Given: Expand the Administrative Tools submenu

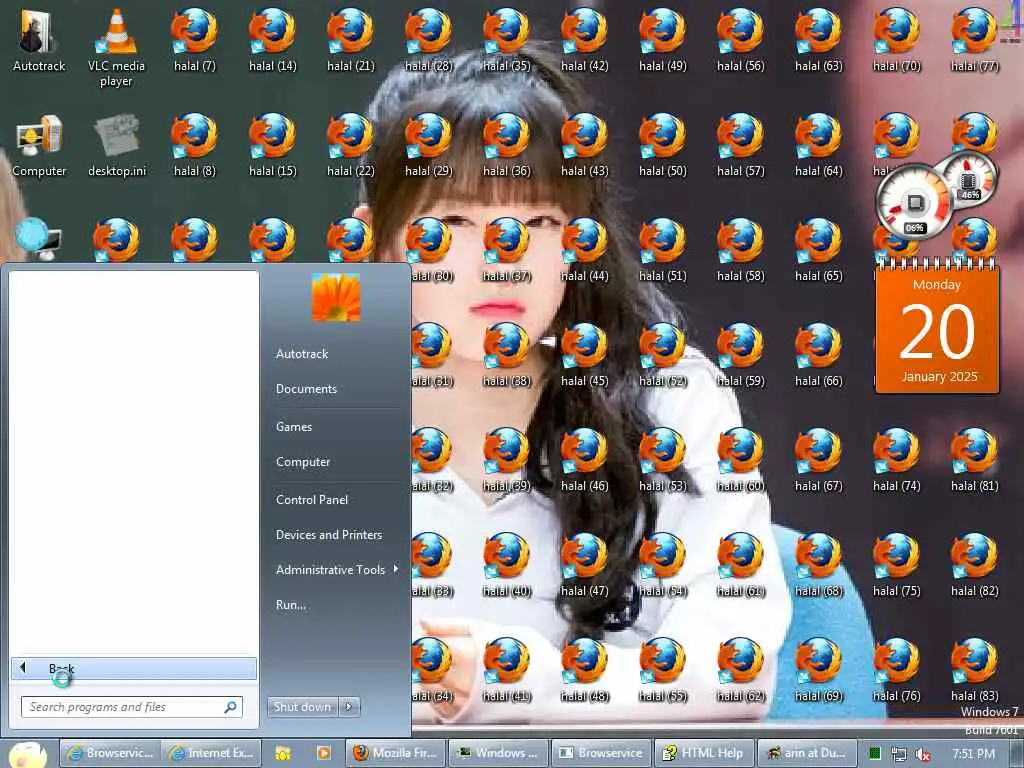Looking at the screenshot, I should [336, 570].
